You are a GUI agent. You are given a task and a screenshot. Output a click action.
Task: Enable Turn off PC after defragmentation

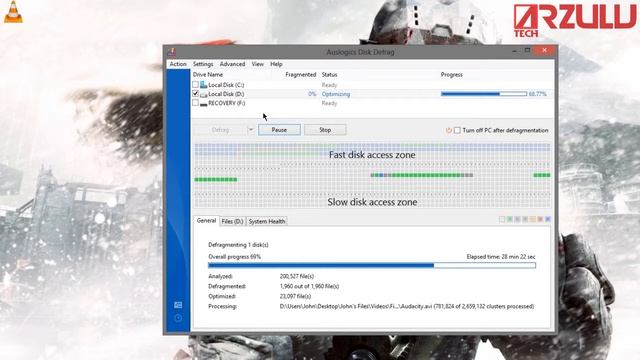pyautogui.click(x=457, y=130)
